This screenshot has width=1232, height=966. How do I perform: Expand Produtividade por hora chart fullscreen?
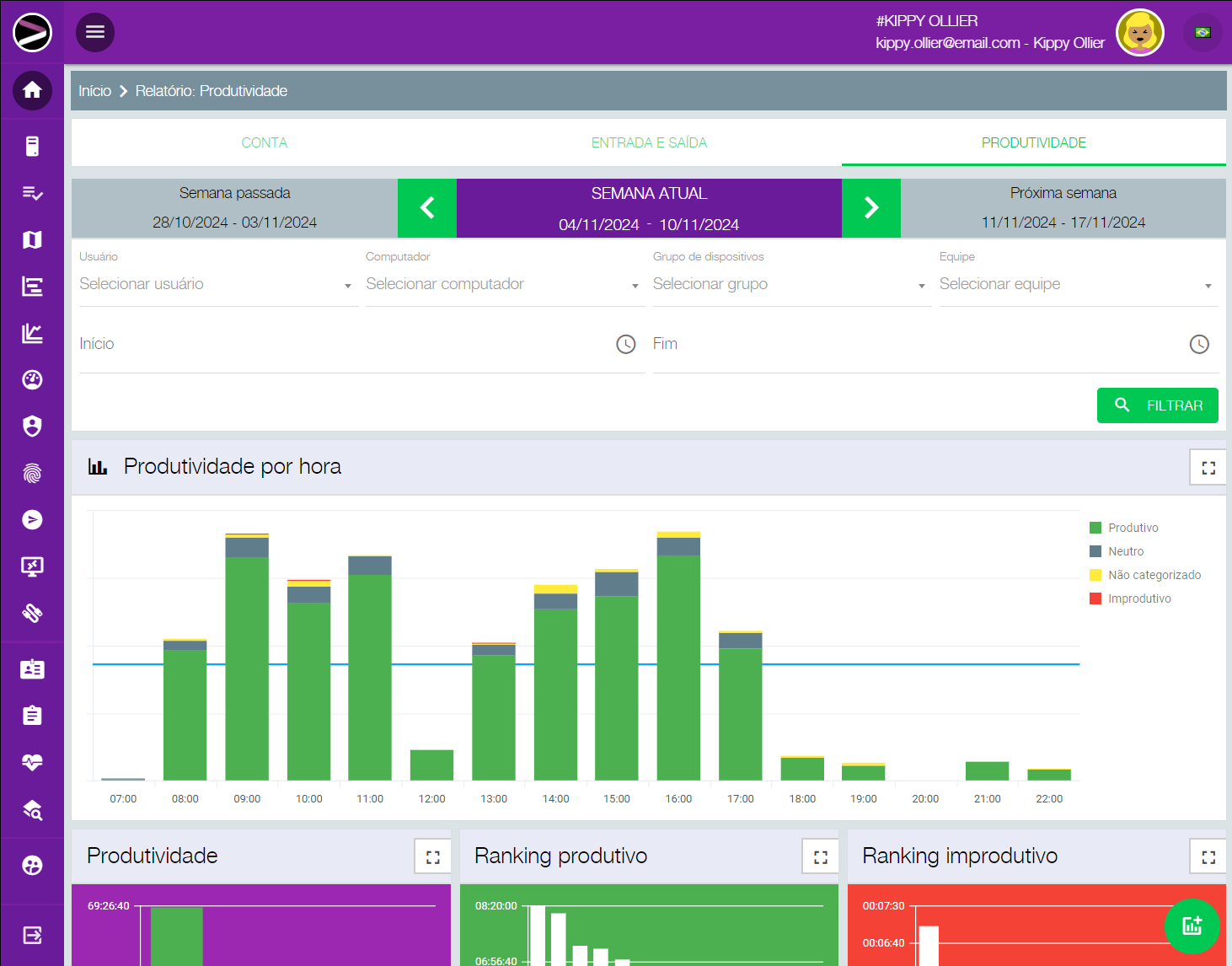(1208, 468)
